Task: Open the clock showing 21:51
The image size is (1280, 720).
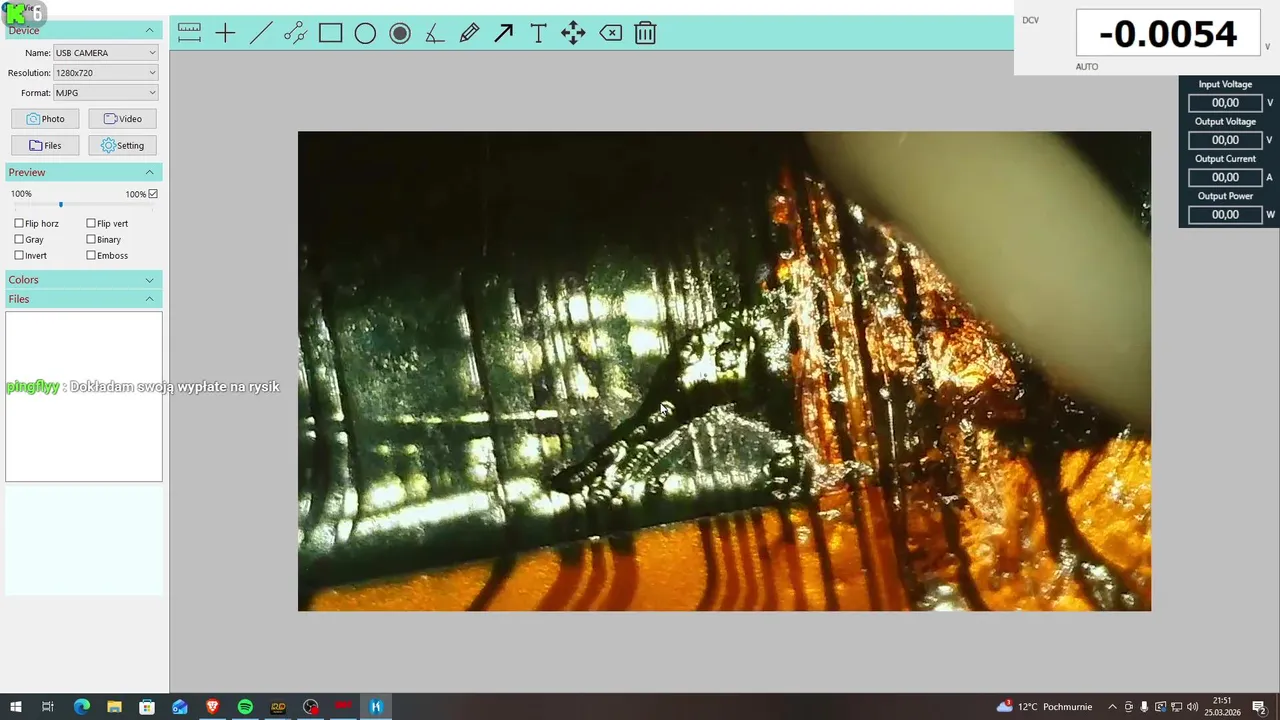Action: click(1221, 707)
